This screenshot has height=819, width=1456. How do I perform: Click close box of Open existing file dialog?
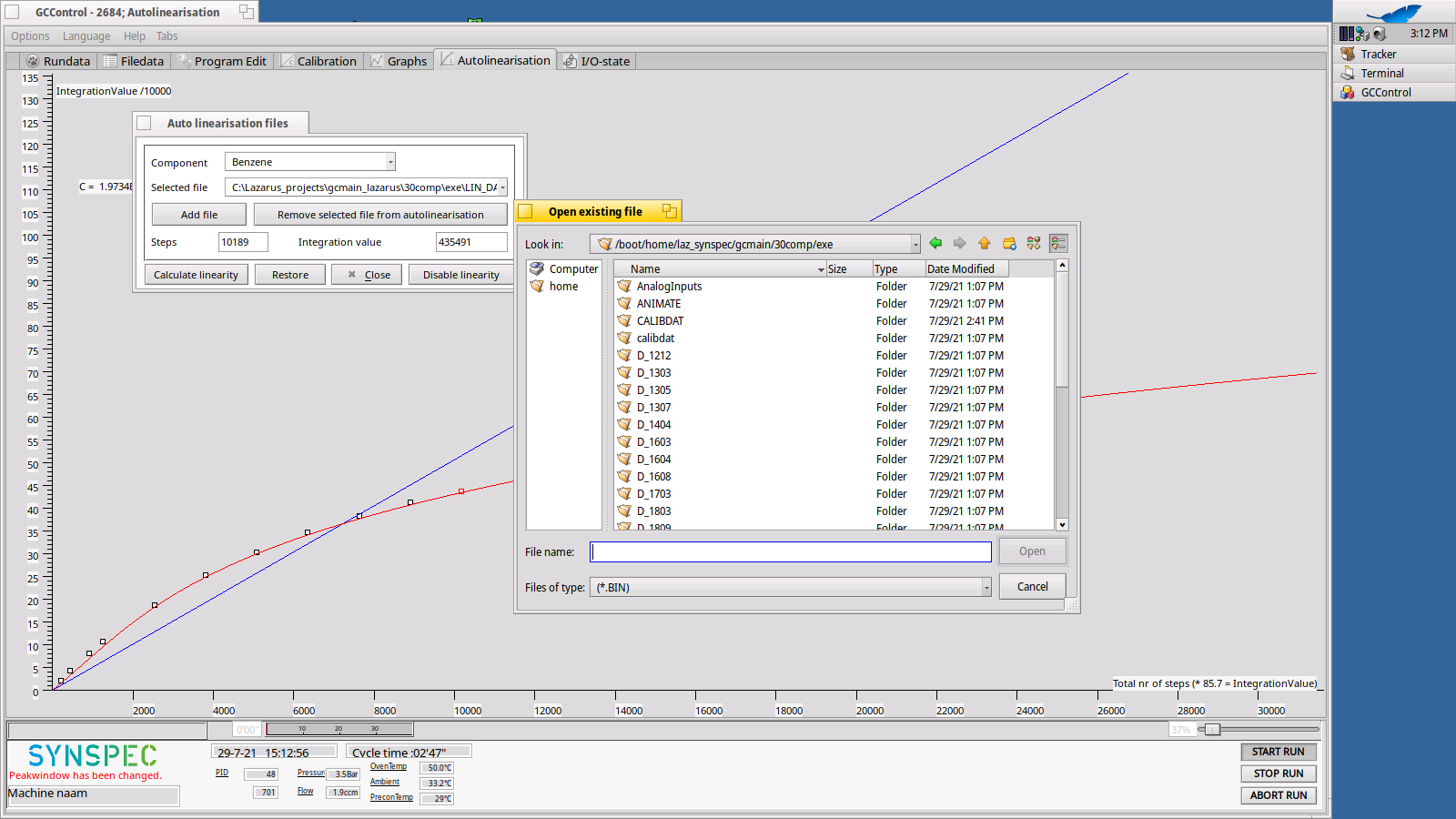525,211
